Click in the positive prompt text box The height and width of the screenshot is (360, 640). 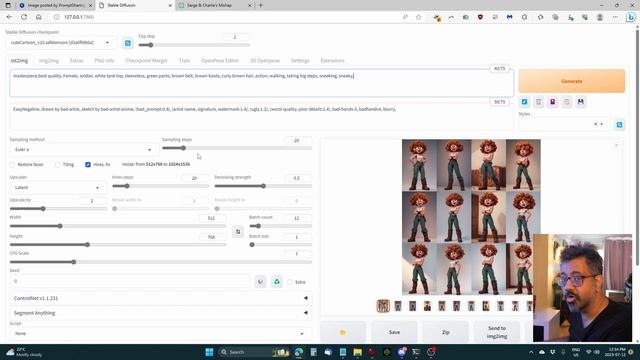261,83
